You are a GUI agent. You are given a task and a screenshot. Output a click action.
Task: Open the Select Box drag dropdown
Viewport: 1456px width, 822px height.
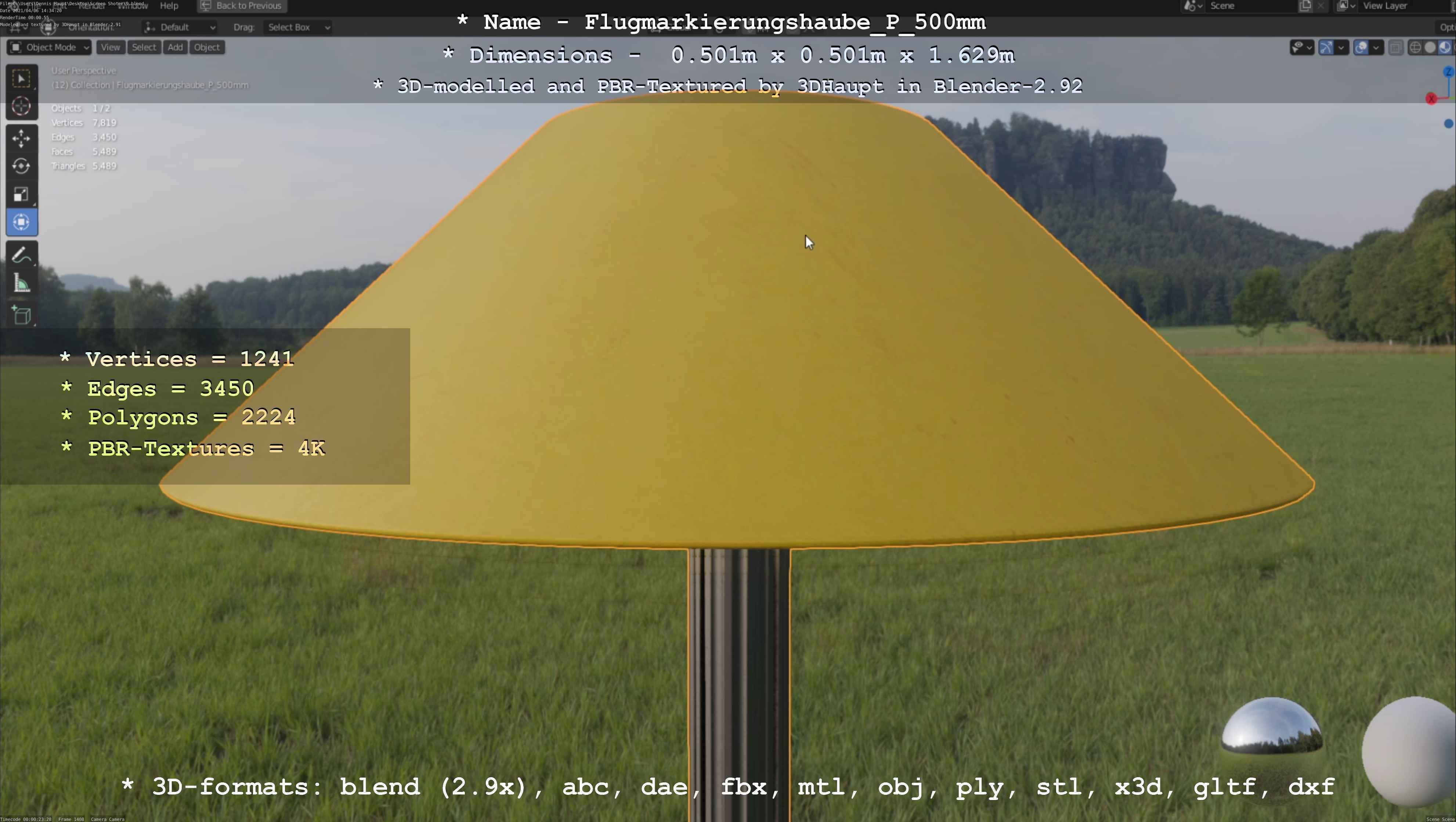297,27
